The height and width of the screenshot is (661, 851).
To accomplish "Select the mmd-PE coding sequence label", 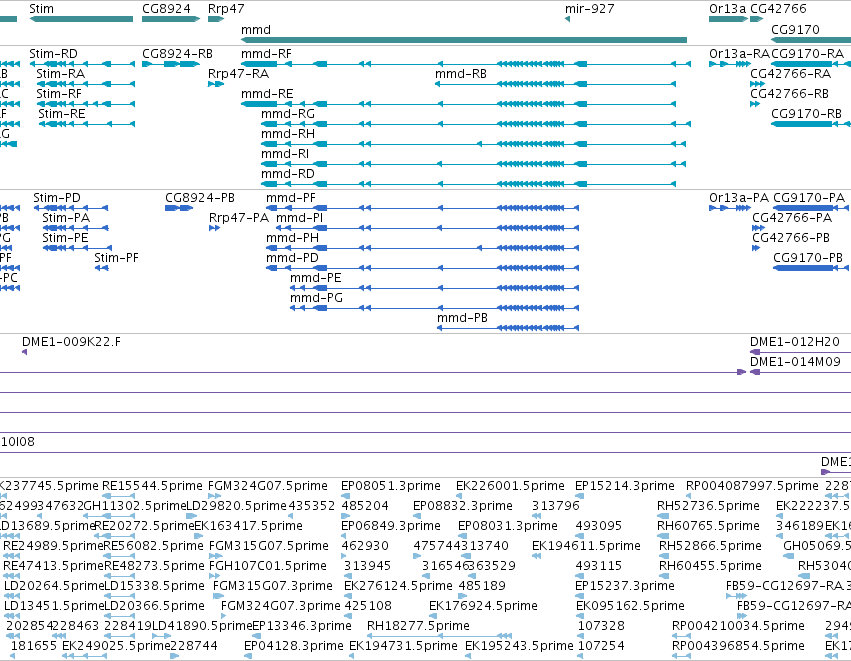I will click(x=315, y=278).
